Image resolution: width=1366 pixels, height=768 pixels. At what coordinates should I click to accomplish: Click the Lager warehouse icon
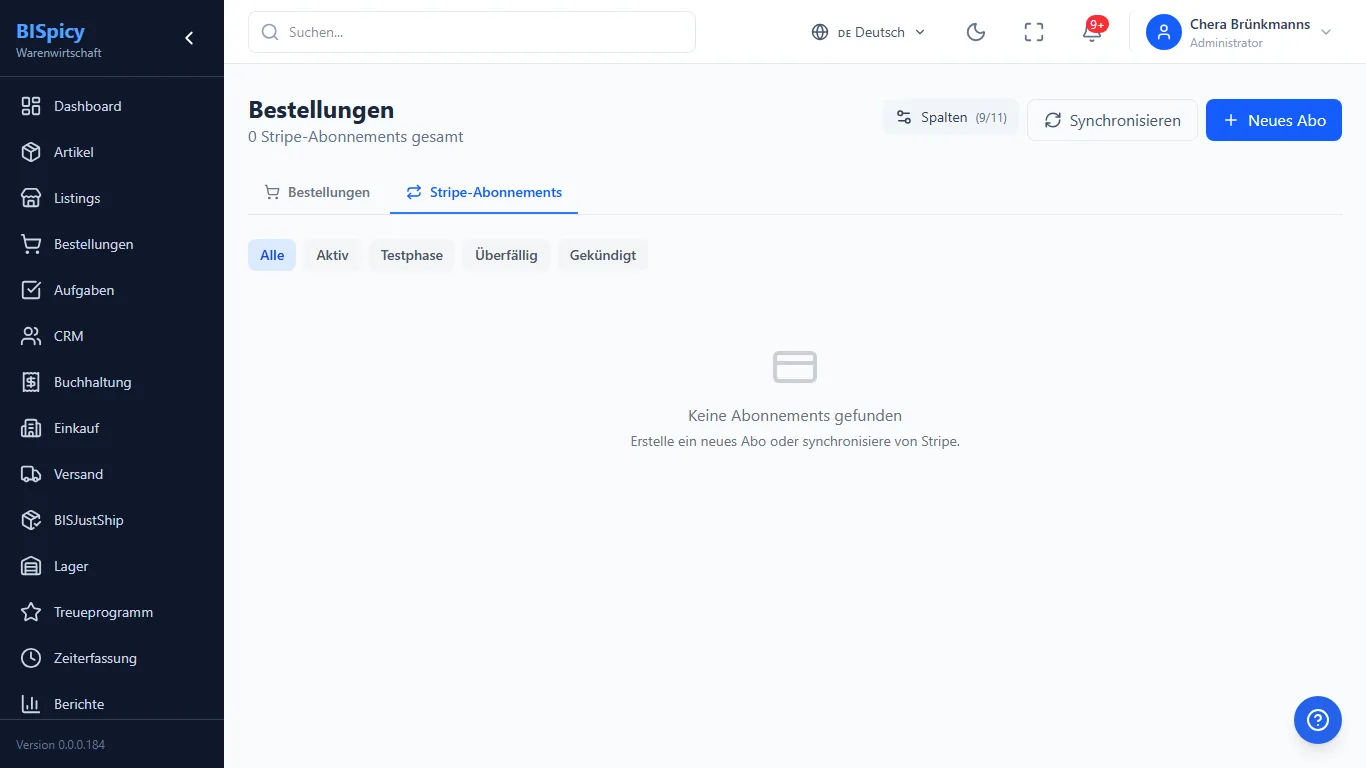(31, 566)
